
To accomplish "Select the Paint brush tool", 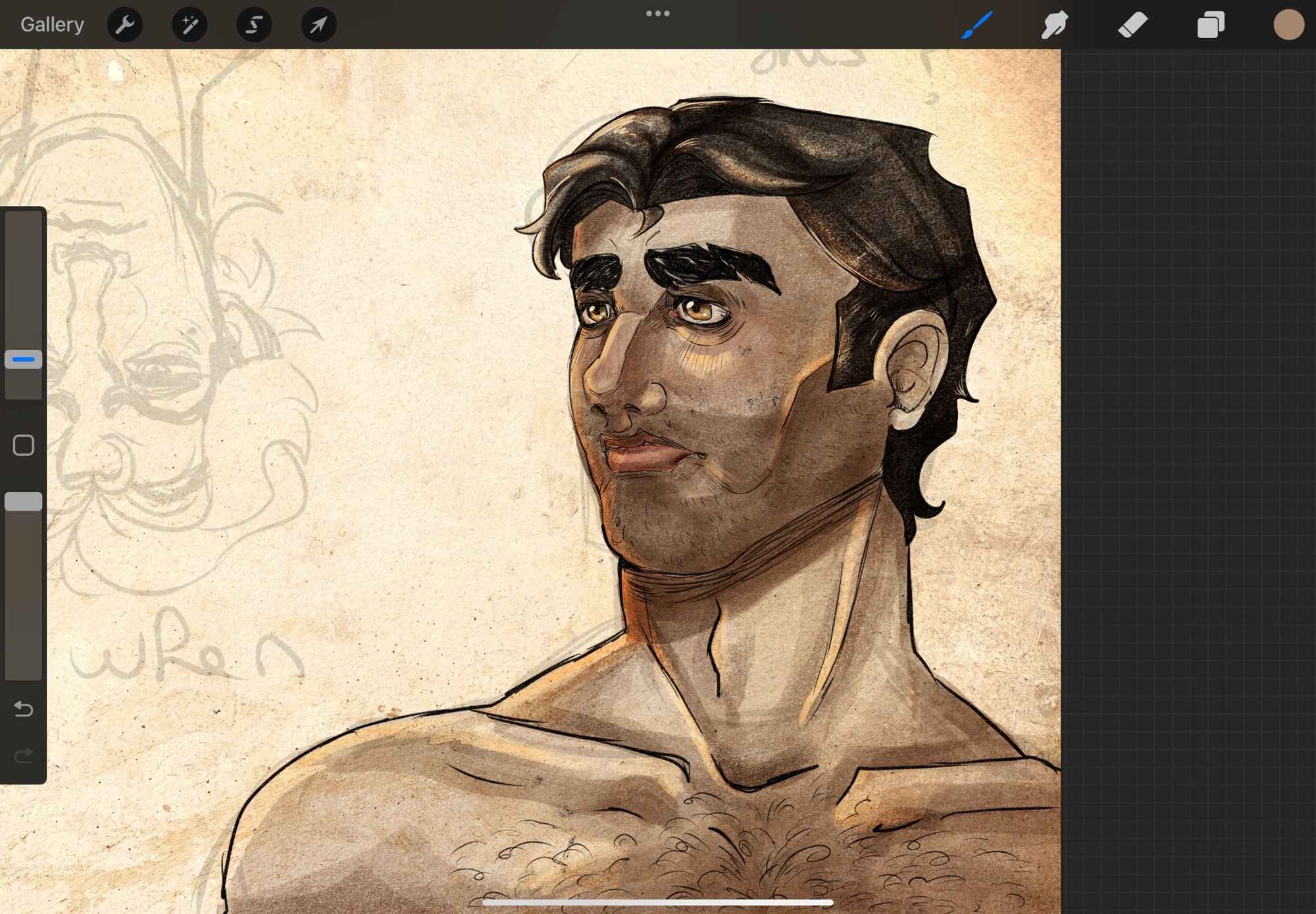I will click(x=976, y=24).
